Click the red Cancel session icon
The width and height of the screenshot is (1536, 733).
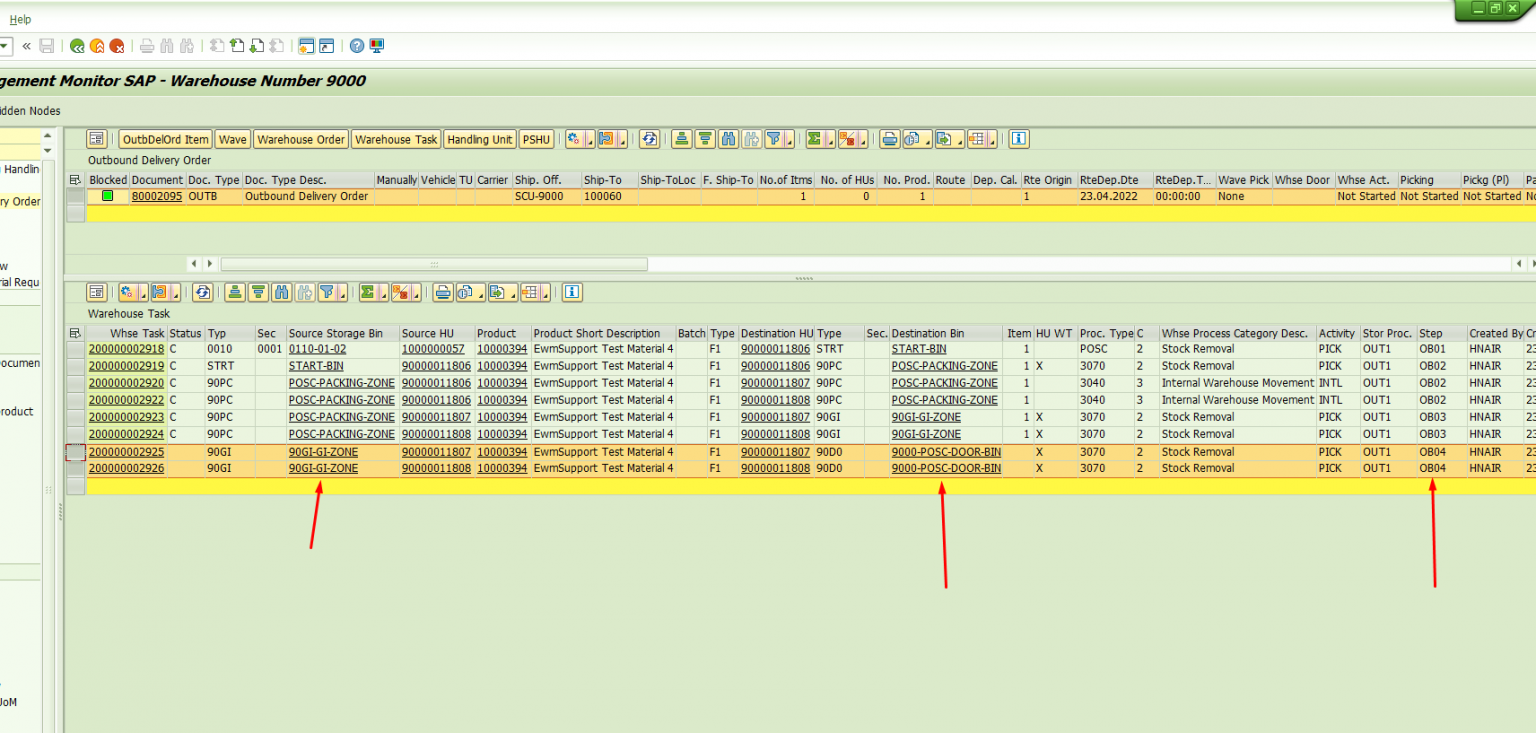[118, 45]
